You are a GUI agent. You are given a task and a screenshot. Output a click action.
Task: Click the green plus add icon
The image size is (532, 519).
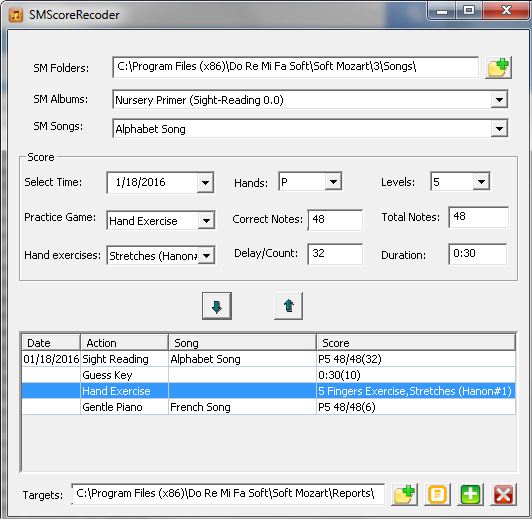tap(471, 494)
